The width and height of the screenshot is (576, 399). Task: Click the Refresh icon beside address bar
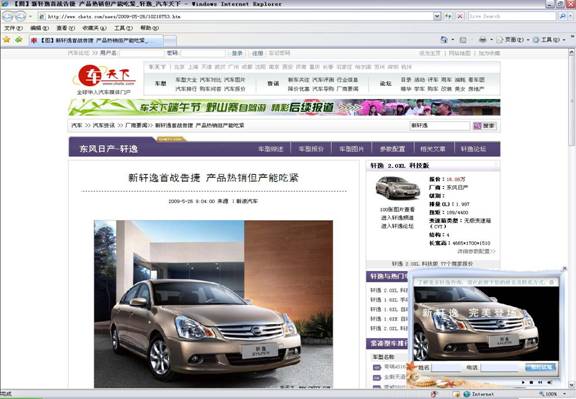click(x=449, y=16)
